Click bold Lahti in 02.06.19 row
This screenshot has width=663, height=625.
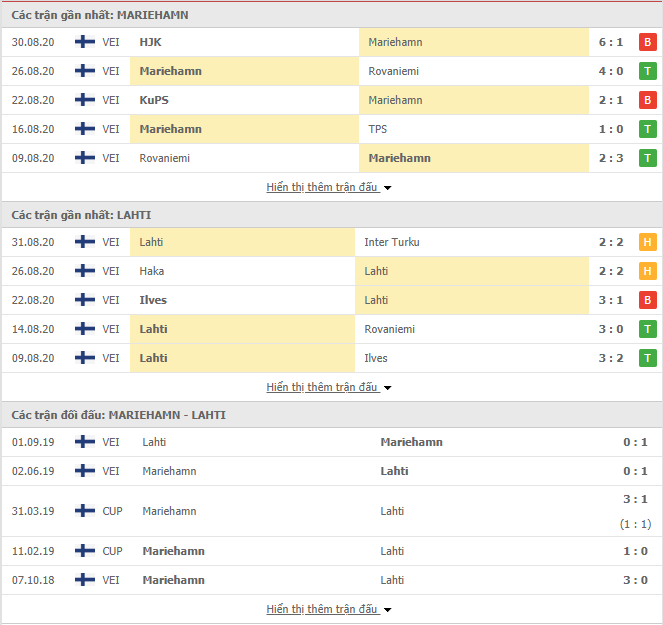(x=394, y=471)
